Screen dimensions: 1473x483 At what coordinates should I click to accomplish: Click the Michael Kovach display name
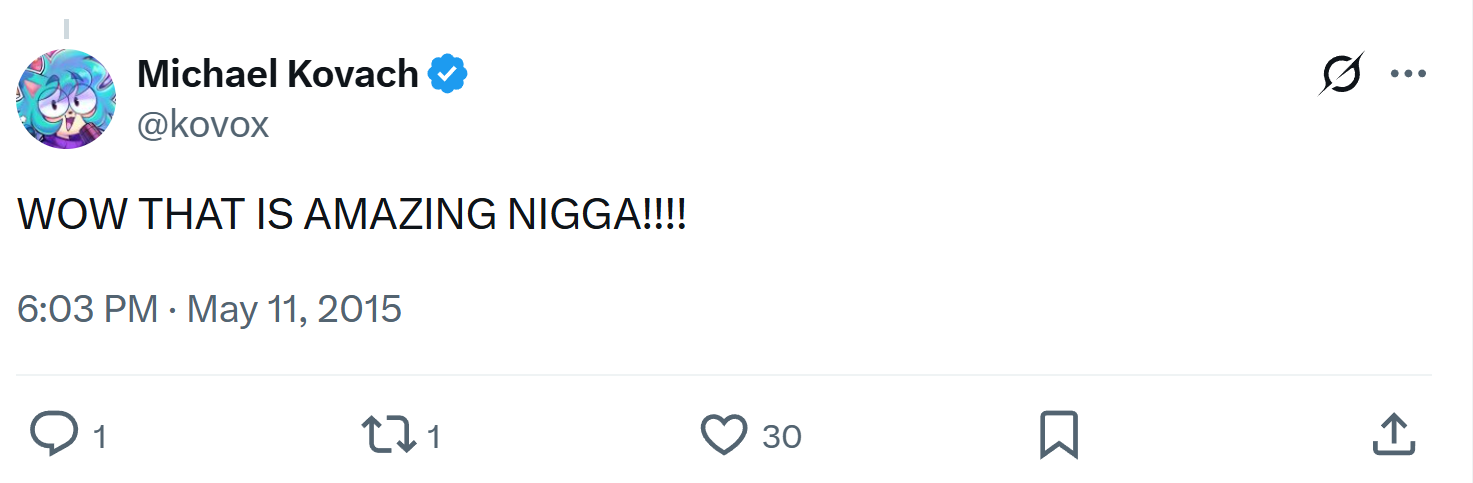[x=277, y=74]
